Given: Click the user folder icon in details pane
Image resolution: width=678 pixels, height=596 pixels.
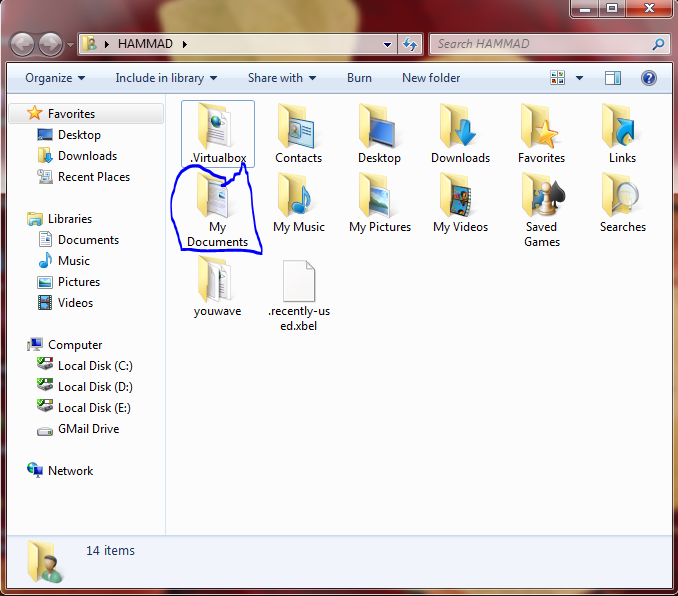Looking at the screenshot, I should [44, 561].
